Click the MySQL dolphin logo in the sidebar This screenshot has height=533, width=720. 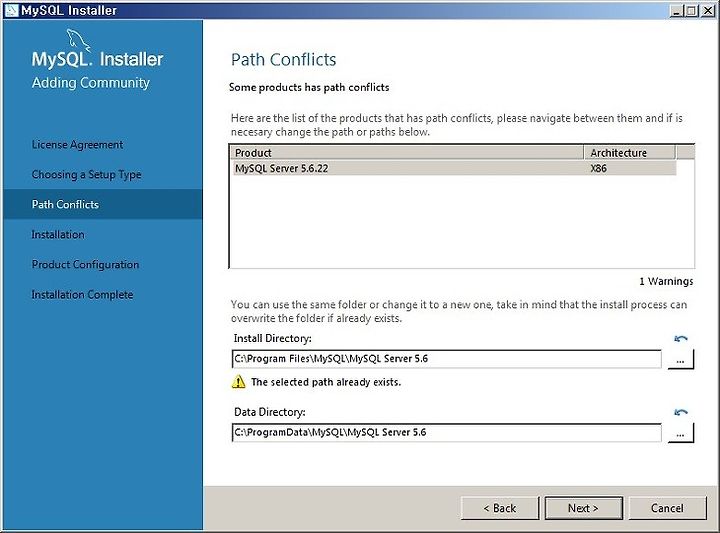pos(78,40)
